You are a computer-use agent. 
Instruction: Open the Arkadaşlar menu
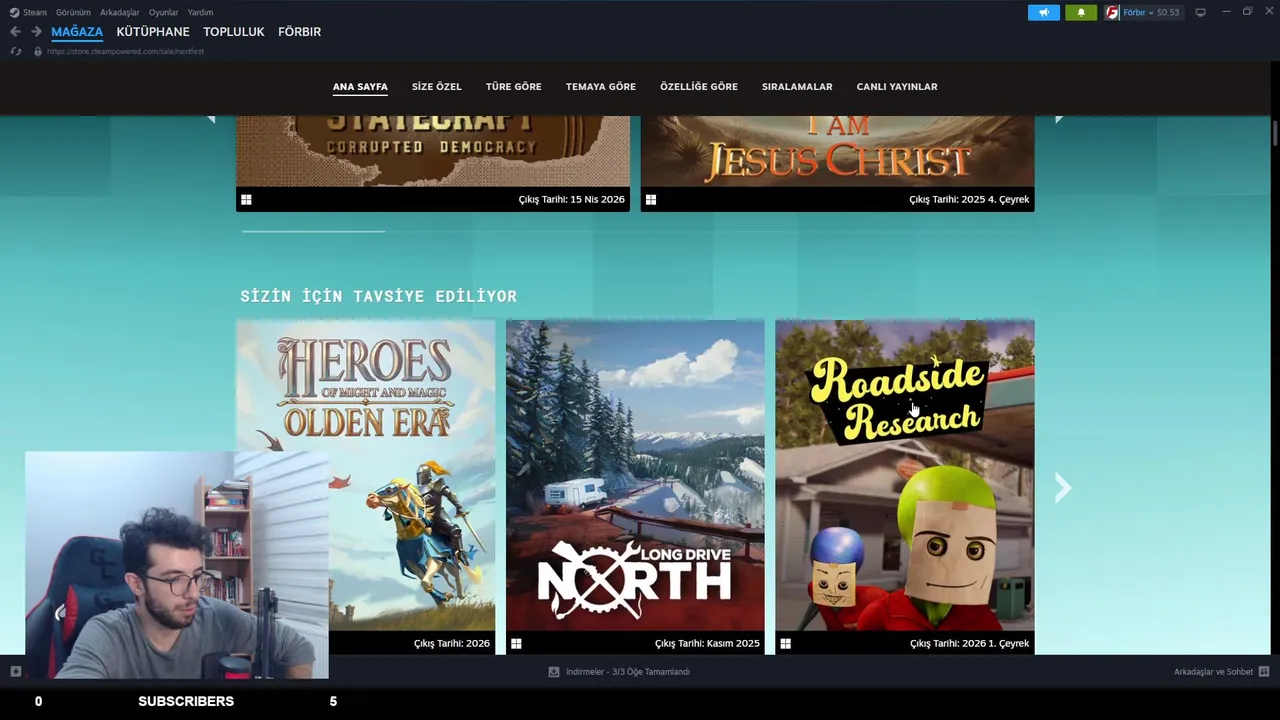(x=119, y=12)
